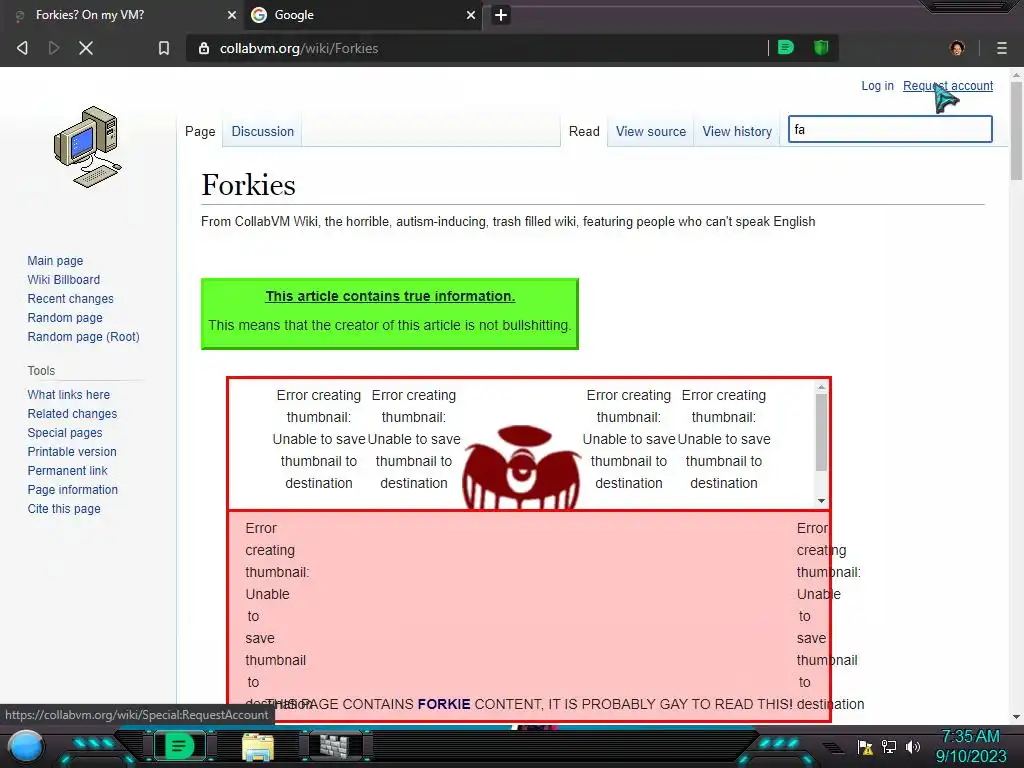Click the gallery box scrollbar thumb
Viewport: 1024px width, 768px height.
822,432
